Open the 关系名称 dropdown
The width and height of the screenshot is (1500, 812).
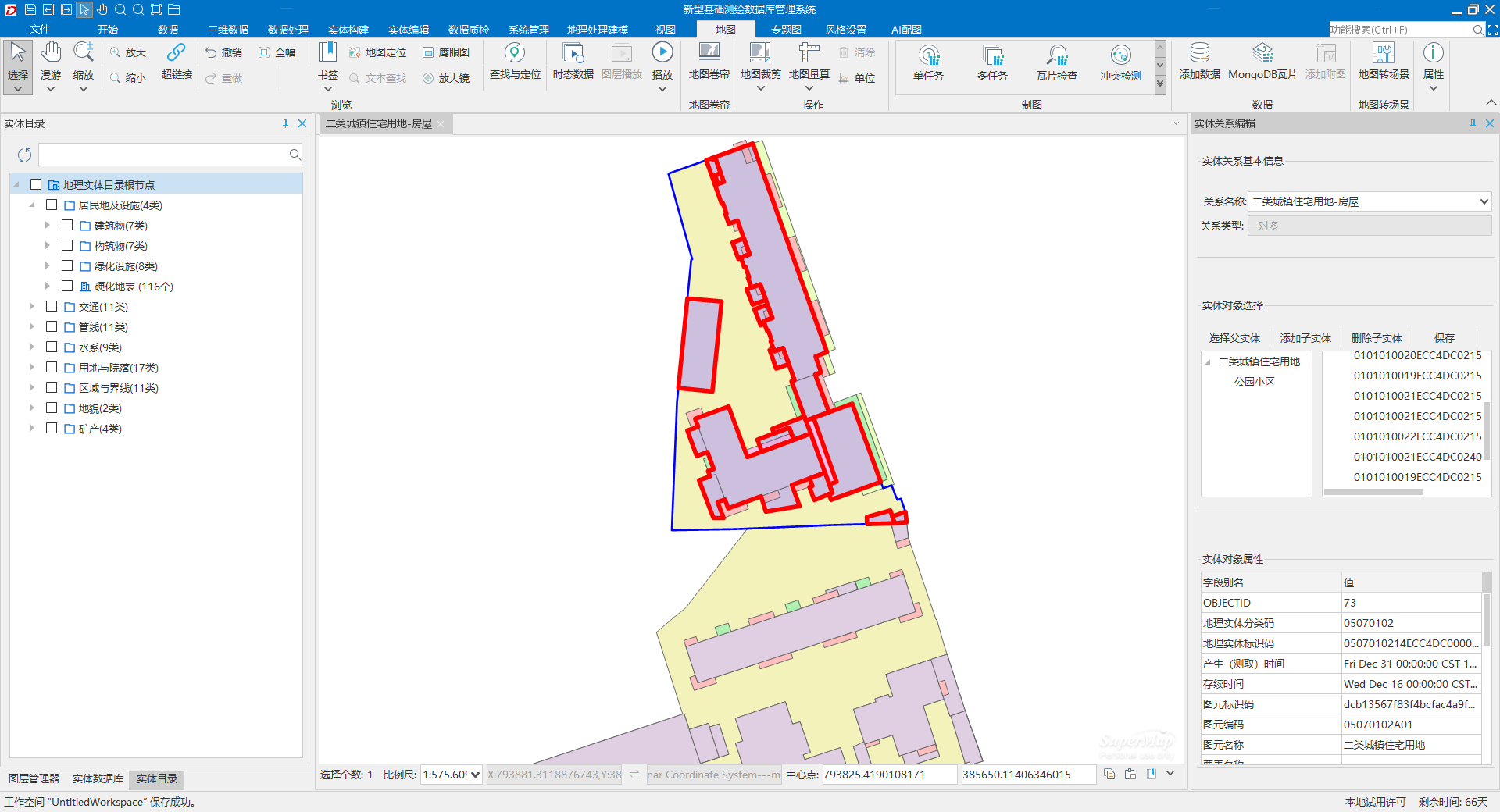click(1484, 201)
